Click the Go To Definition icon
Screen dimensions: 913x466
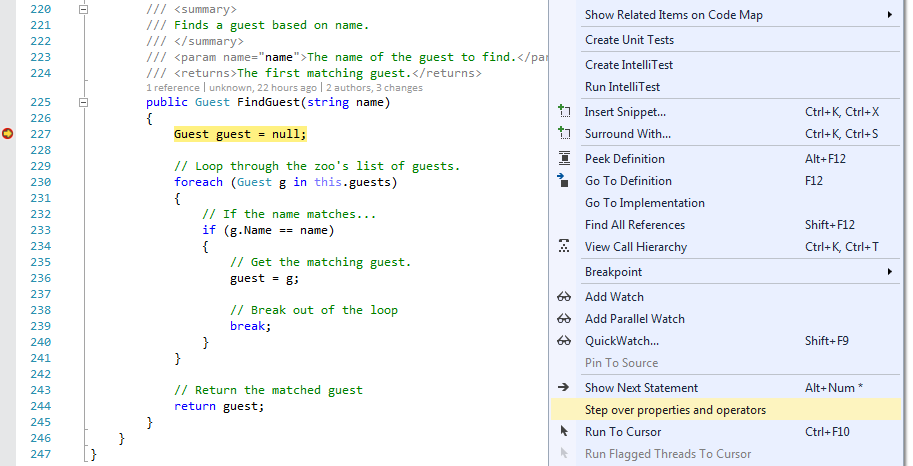tap(564, 181)
